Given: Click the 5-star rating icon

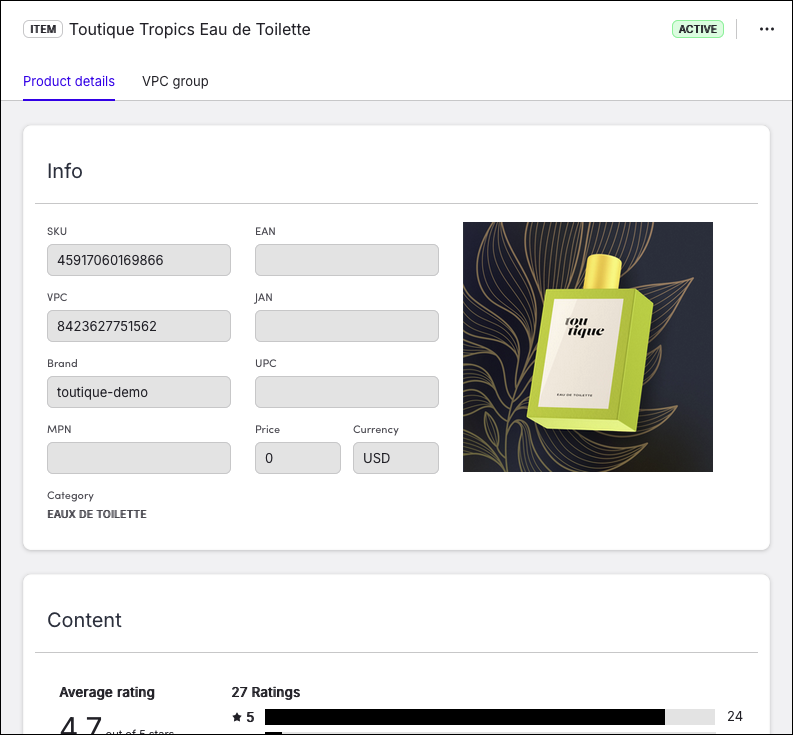Looking at the screenshot, I should 237,717.
